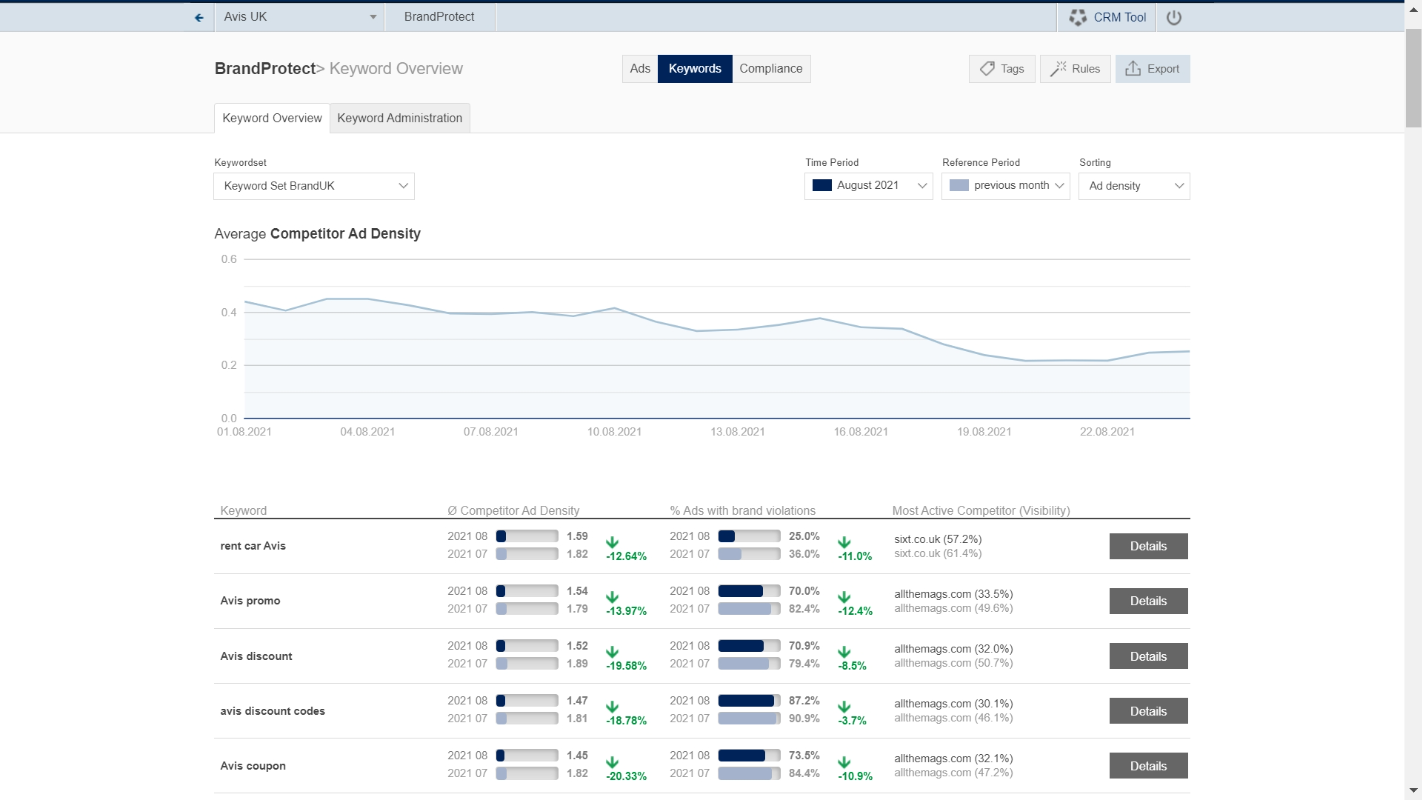Switch to the Keyword Administration tab
Image resolution: width=1422 pixels, height=800 pixels.
tap(399, 118)
